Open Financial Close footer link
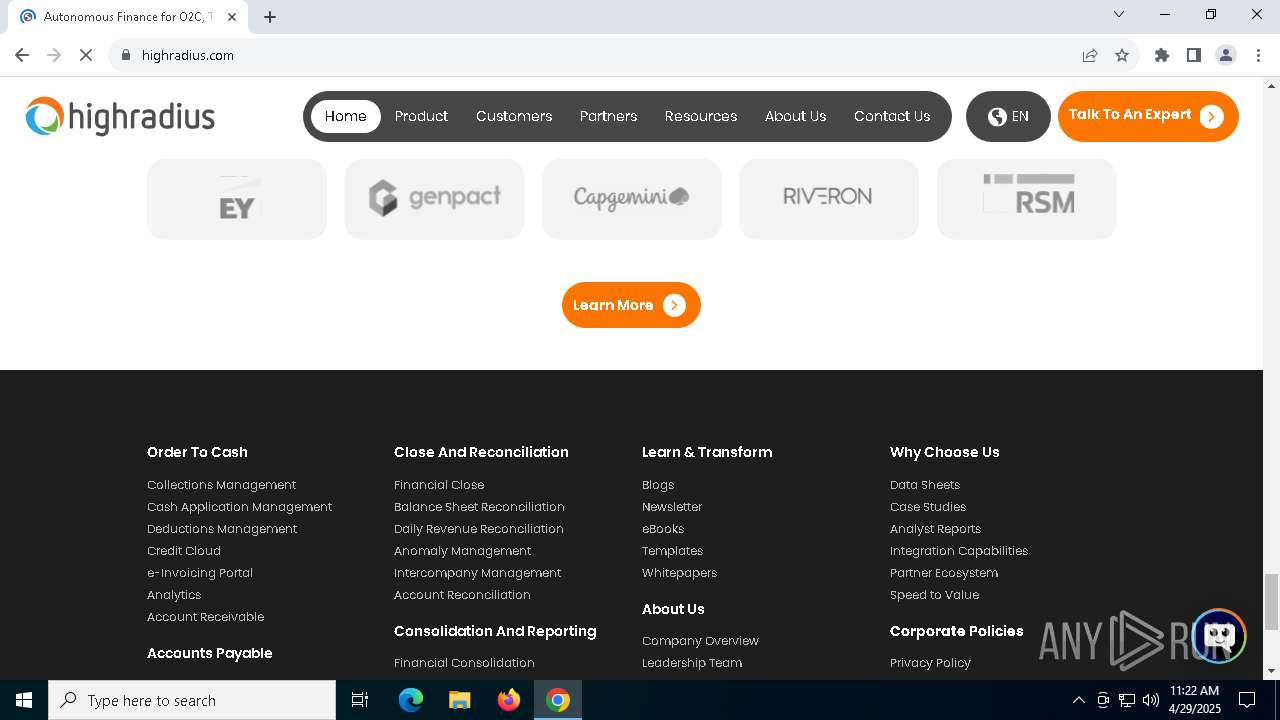Image resolution: width=1280 pixels, height=720 pixels. point(439,485)
